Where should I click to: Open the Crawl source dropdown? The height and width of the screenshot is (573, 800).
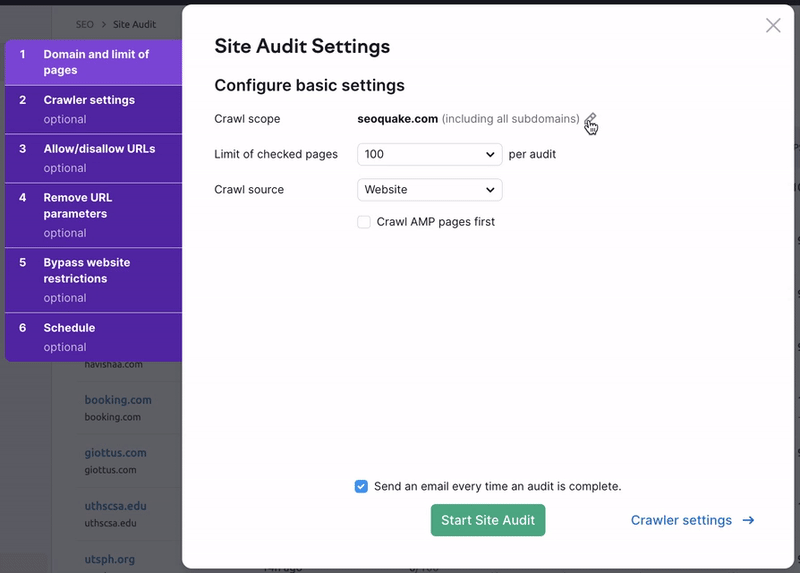[x=430, y=190]
